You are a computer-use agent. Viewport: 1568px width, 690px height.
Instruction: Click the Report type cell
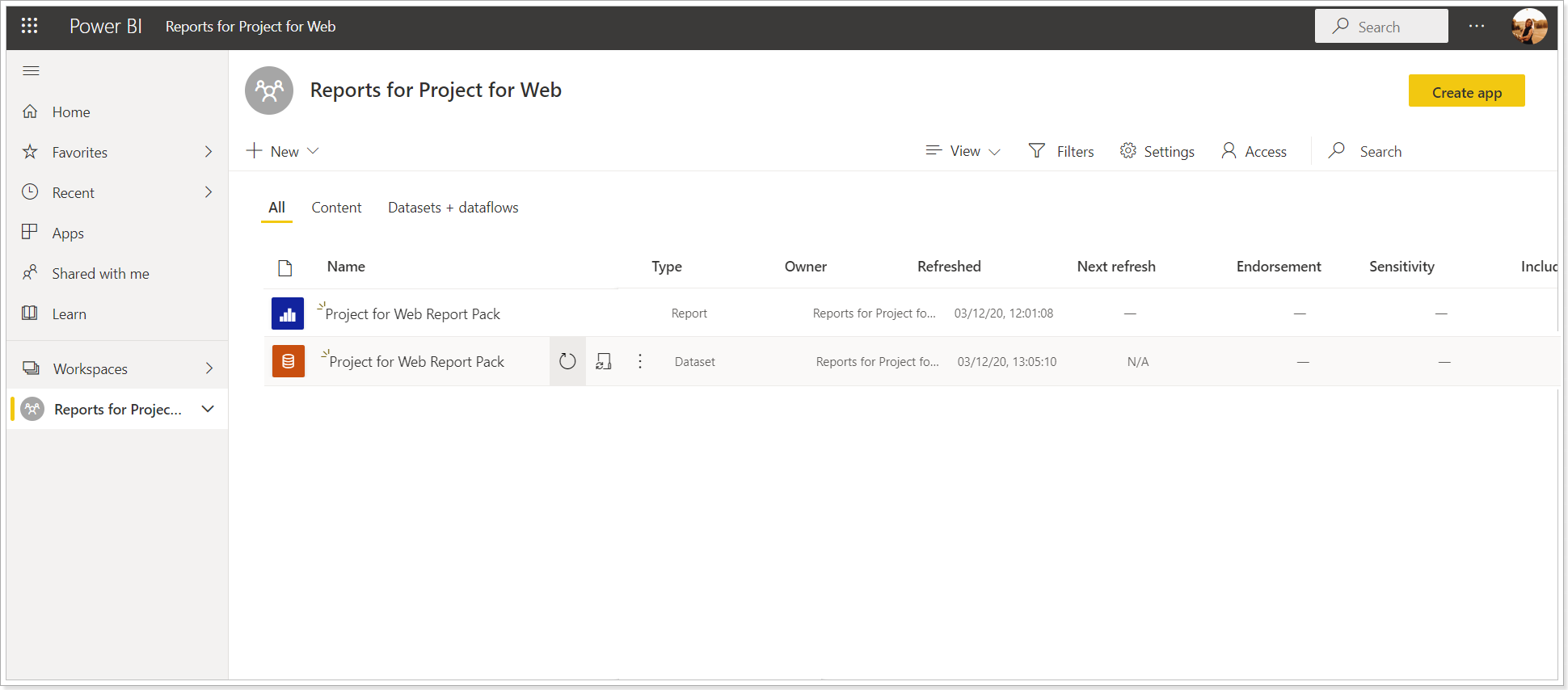[689, 313]
